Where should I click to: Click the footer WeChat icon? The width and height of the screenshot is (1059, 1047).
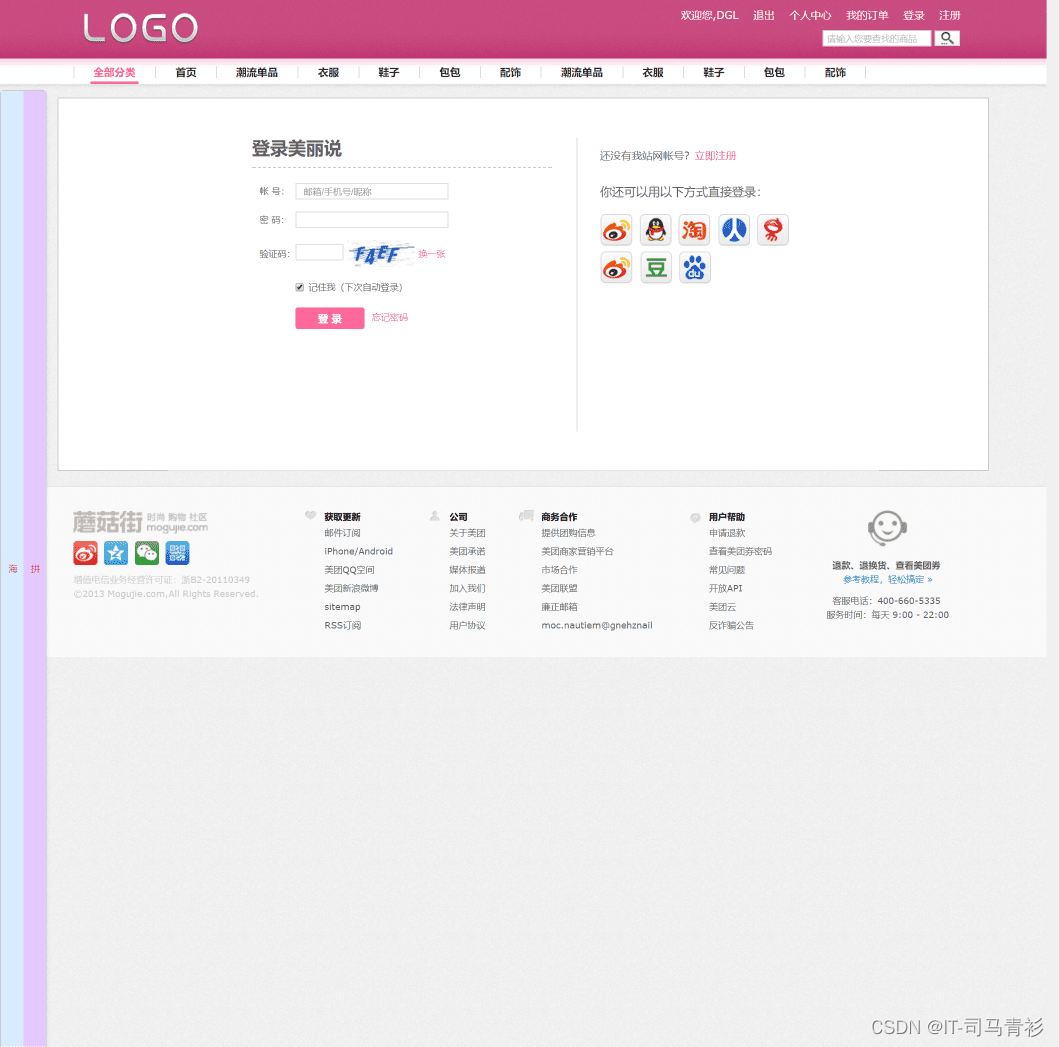[x=146, y=552]
